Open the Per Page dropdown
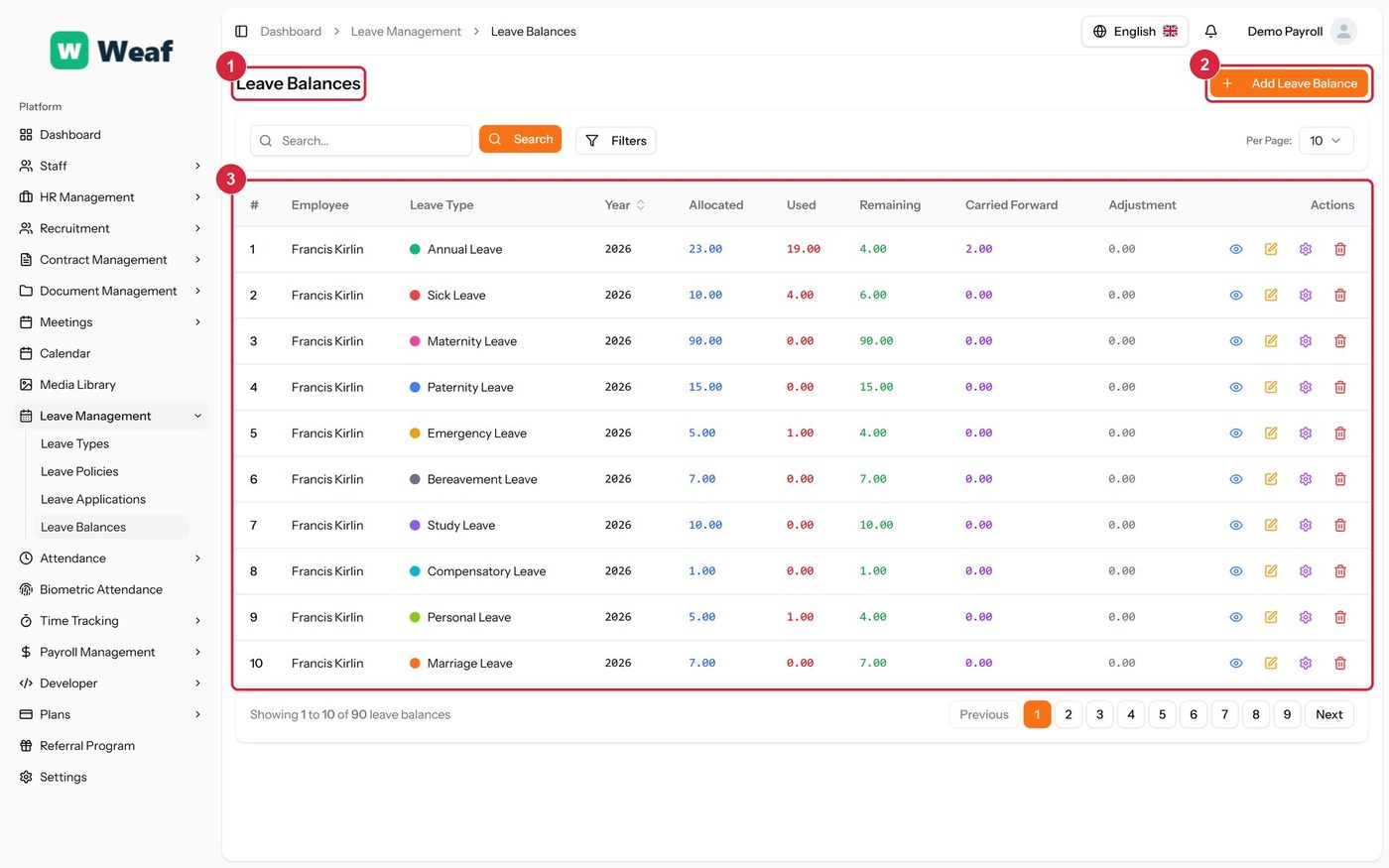 (x=1326, y=141)
